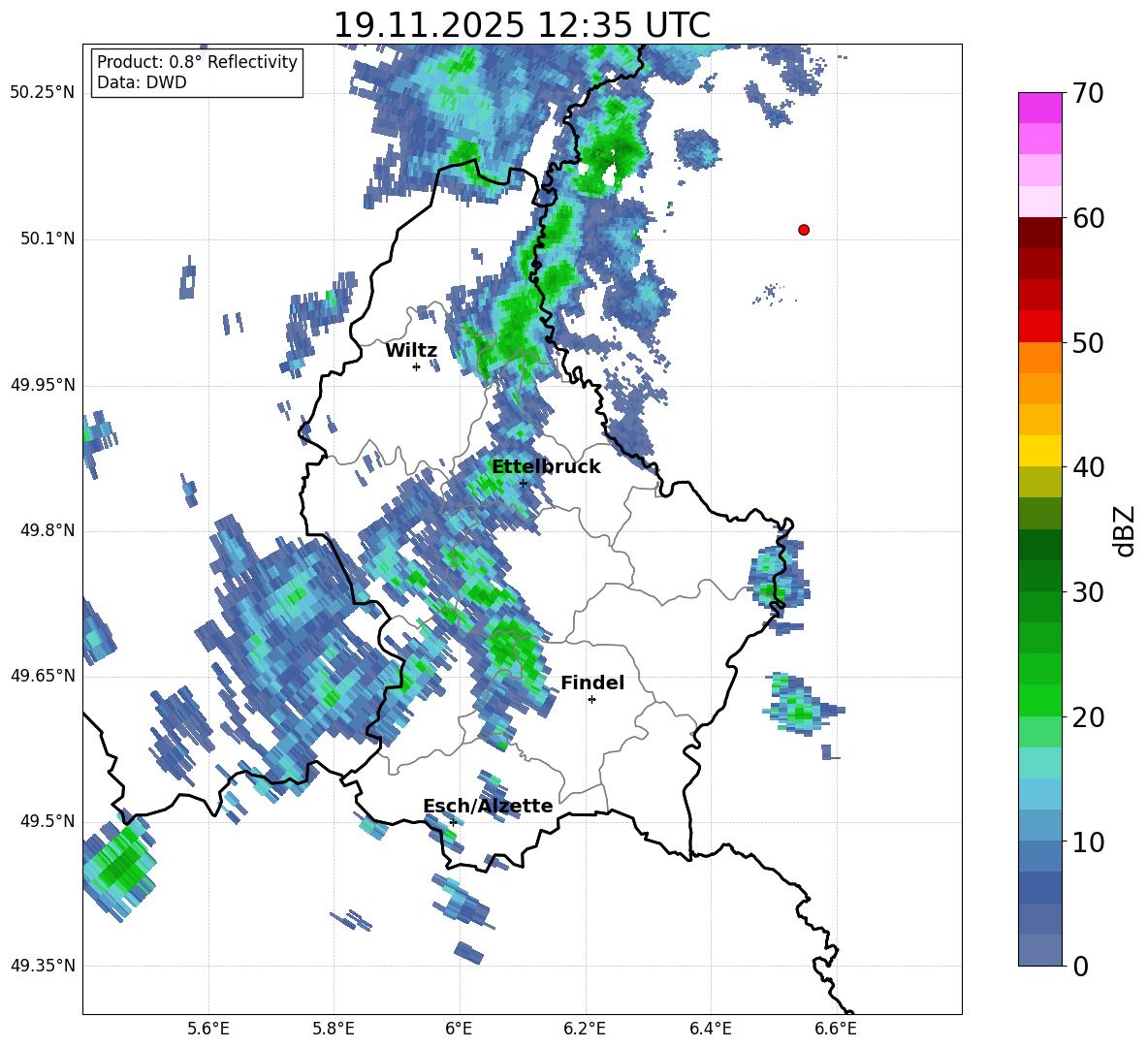1148x1048 pixels.
Task: Click the 'Data: DWD' label
Action: (x=142, y=82)
